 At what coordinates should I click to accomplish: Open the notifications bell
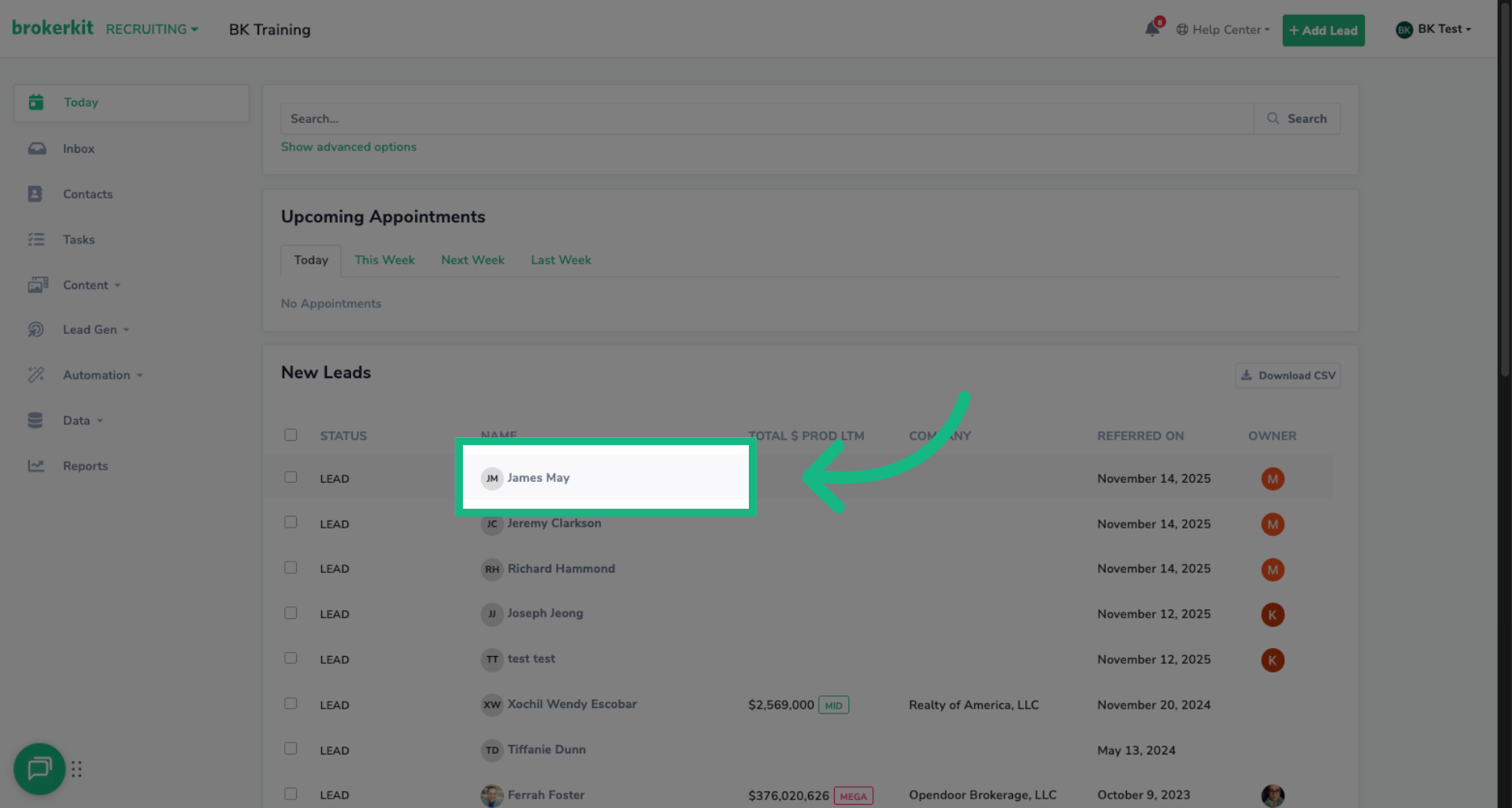tap(1152, 29)
